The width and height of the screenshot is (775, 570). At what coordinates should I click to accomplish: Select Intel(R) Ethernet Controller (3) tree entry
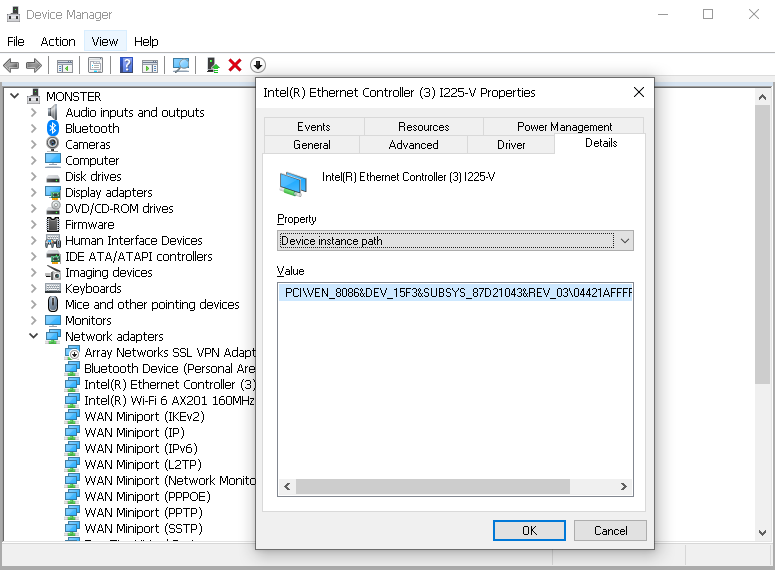pyautogui.click(x=170, y=384)
